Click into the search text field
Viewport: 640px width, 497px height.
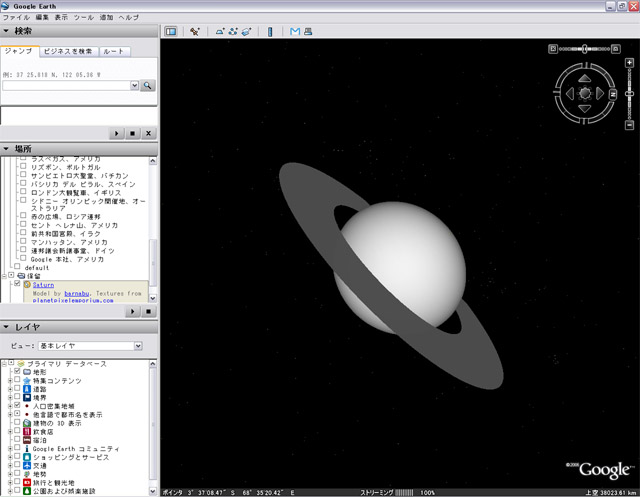[66, 85]
